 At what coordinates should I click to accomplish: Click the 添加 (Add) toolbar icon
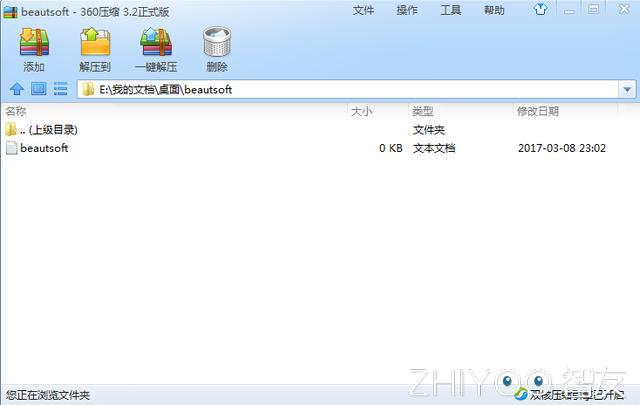point(34,42)
